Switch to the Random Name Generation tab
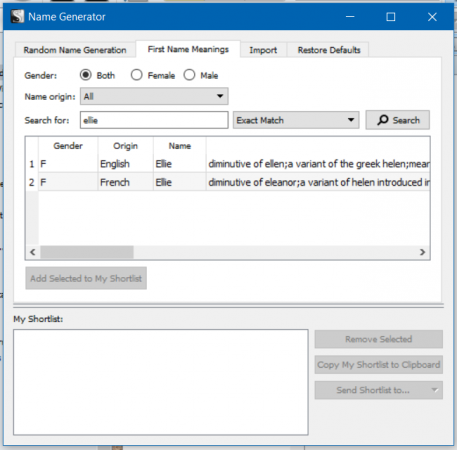The image size is (457, 450). pyautogui.click(x=75, y=50)
